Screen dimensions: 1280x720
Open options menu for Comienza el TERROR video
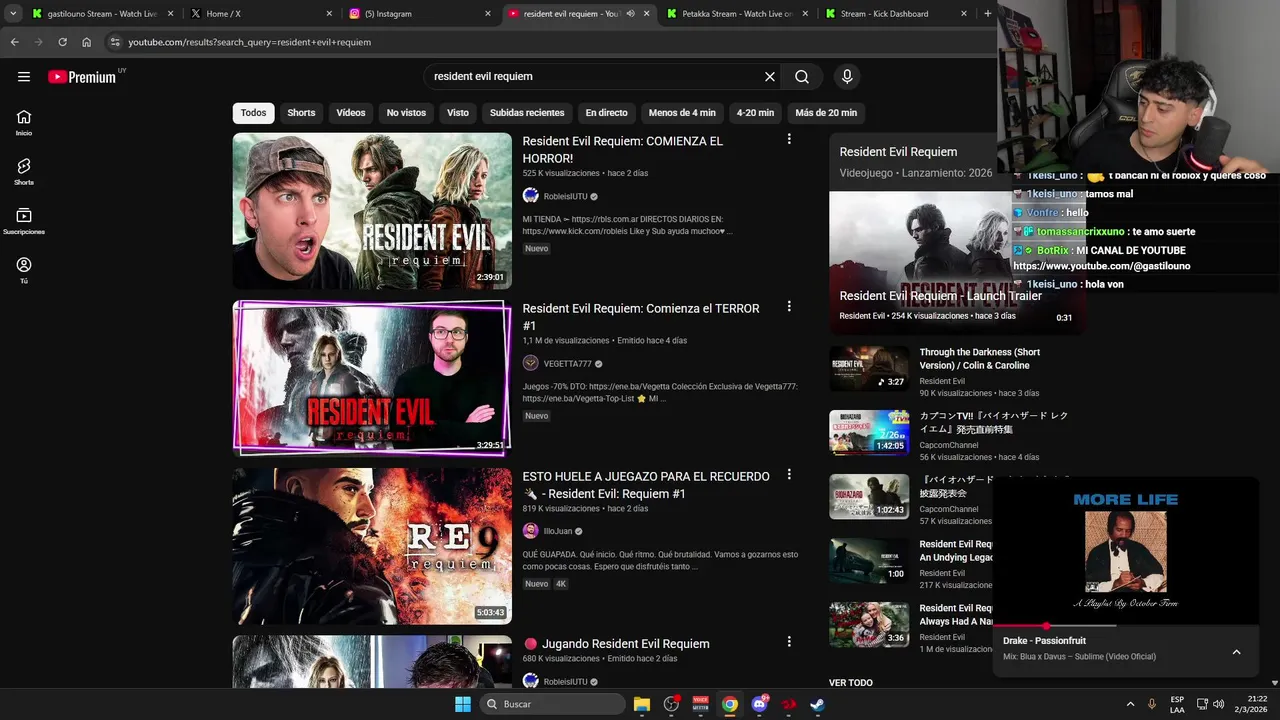(x=789, y=307)
